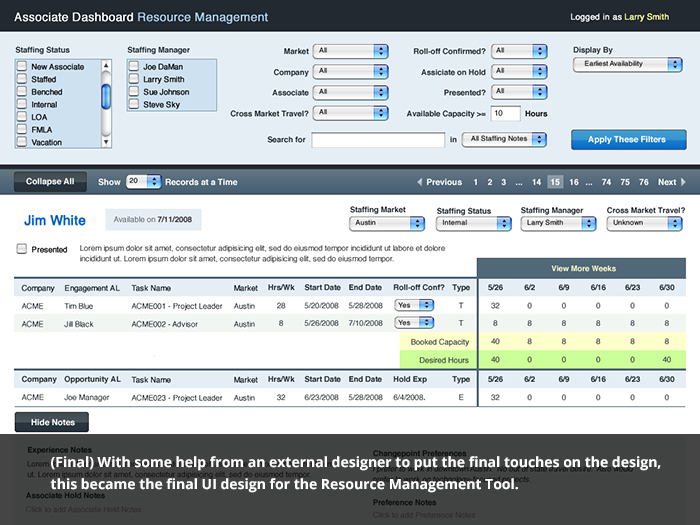700x525 pixels.
Task: Click the Previous left arrow icon
Action: pos(420,182)
